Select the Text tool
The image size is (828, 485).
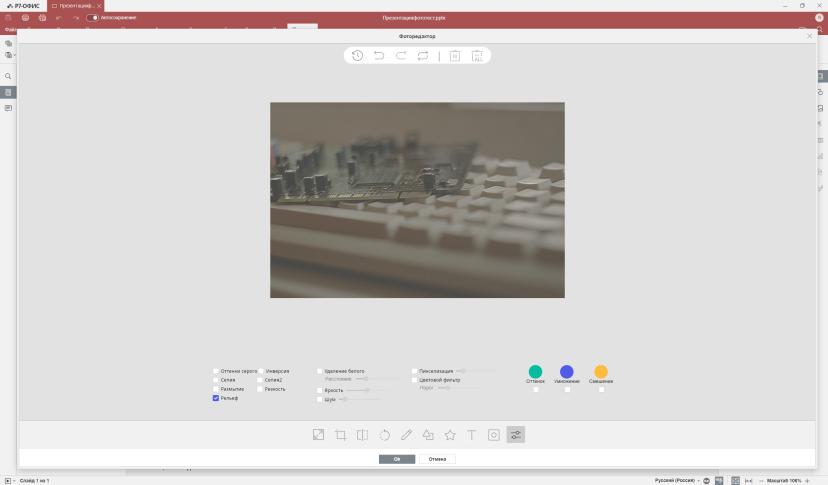tap(472, 435)
